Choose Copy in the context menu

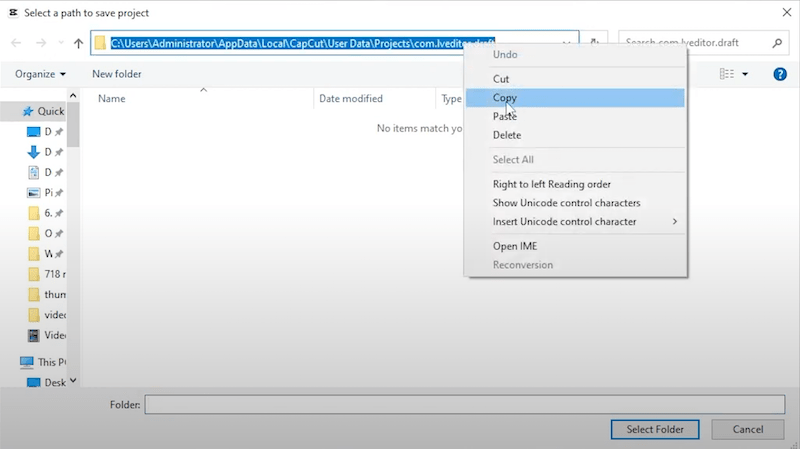pos(575,98)
